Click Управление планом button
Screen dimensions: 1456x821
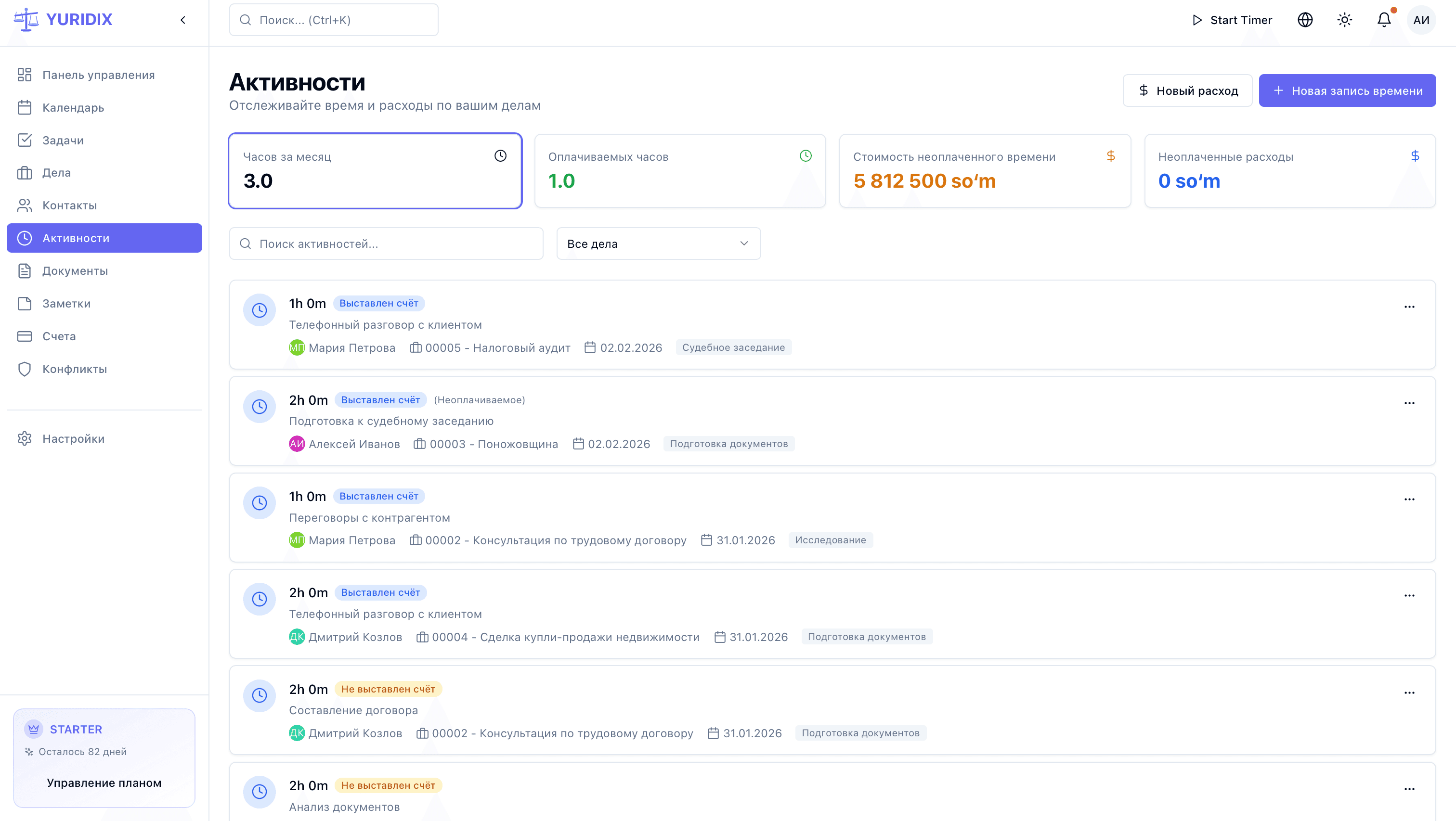pos(104,783)
